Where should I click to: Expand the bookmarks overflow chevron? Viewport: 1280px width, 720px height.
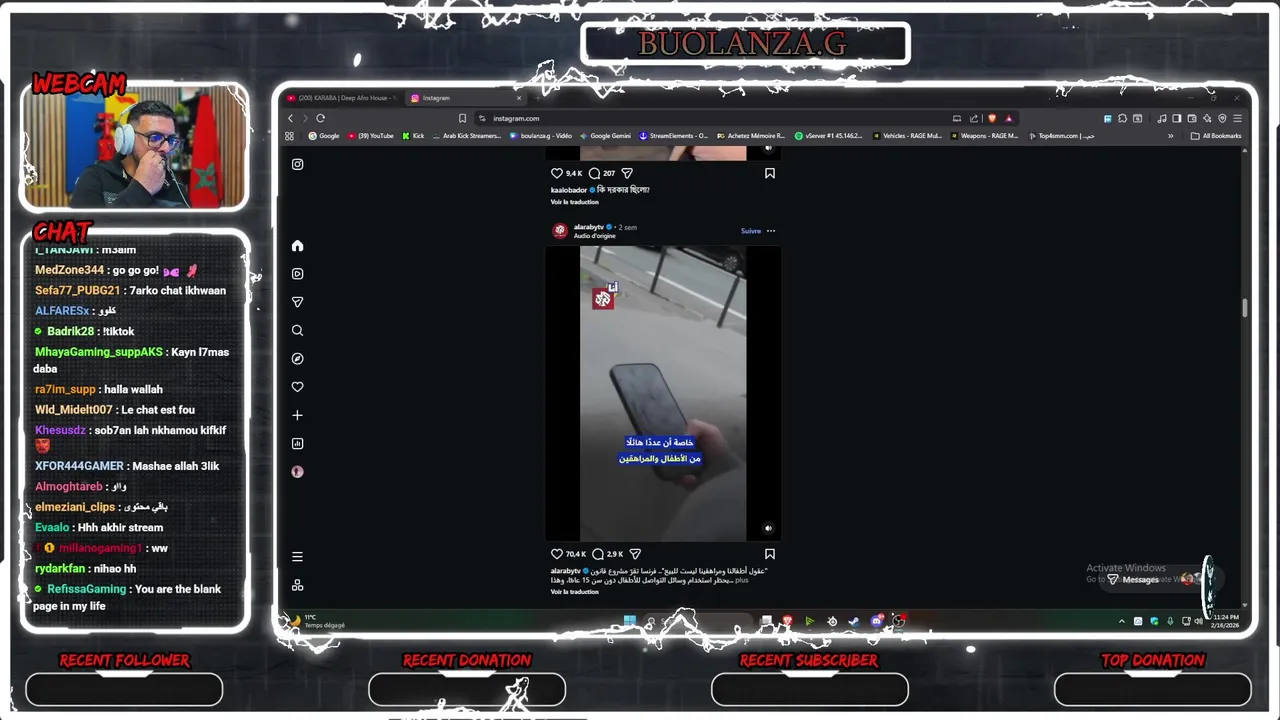click(1170, 136)
